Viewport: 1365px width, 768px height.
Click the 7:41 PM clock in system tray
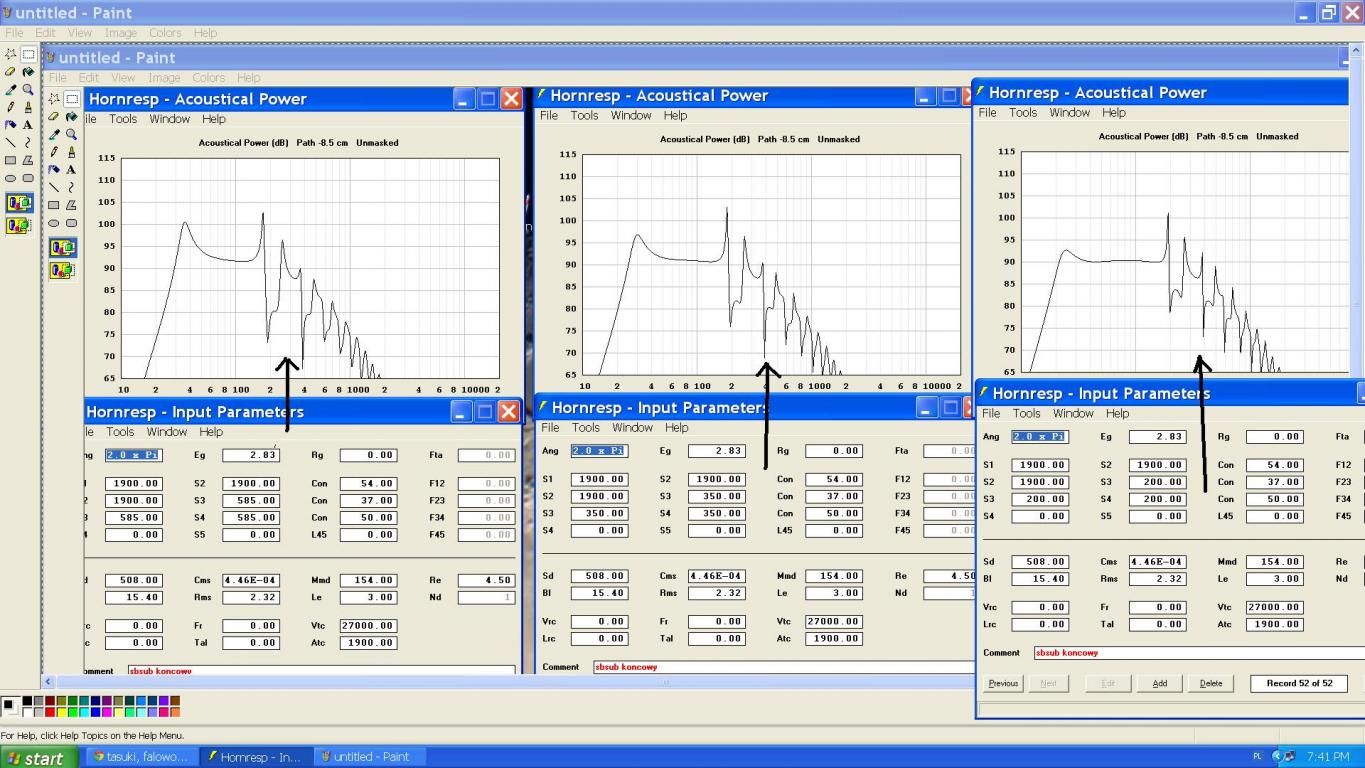1327,757
